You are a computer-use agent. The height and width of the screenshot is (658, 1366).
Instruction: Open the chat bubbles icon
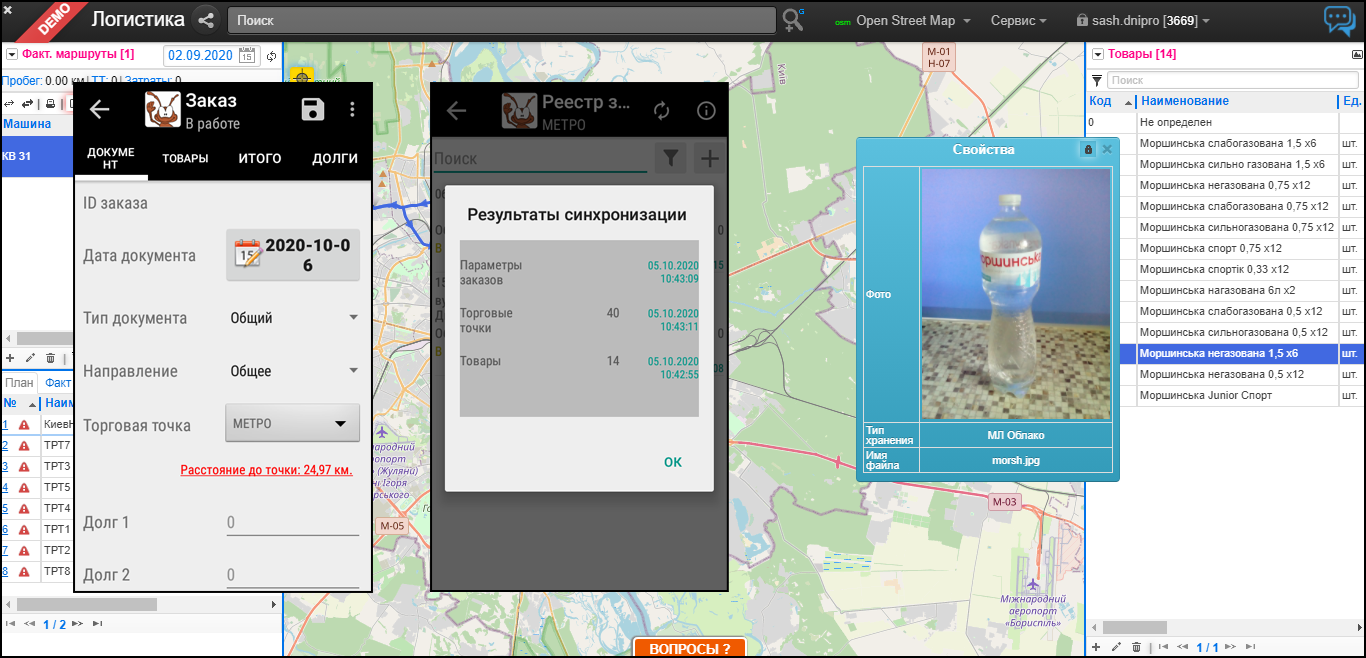(x=1339, y=20)
